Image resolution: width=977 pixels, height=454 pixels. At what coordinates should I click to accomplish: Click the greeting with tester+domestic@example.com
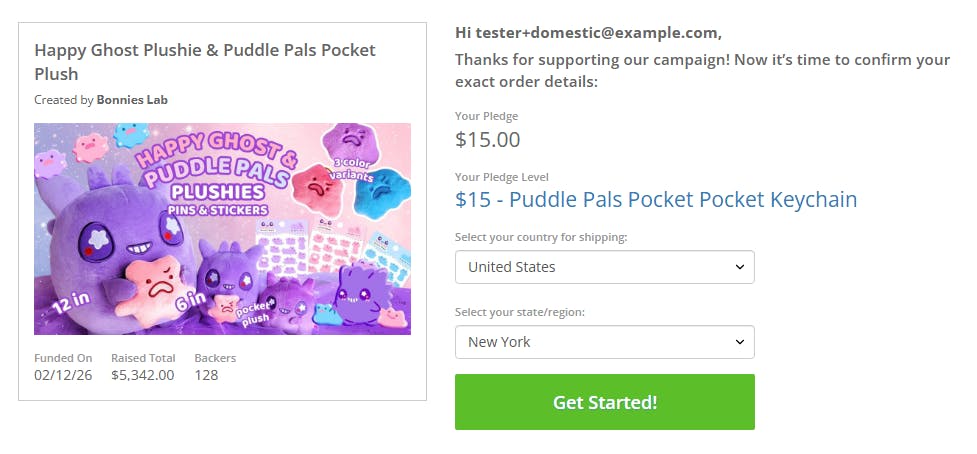[x=588, y=33]
